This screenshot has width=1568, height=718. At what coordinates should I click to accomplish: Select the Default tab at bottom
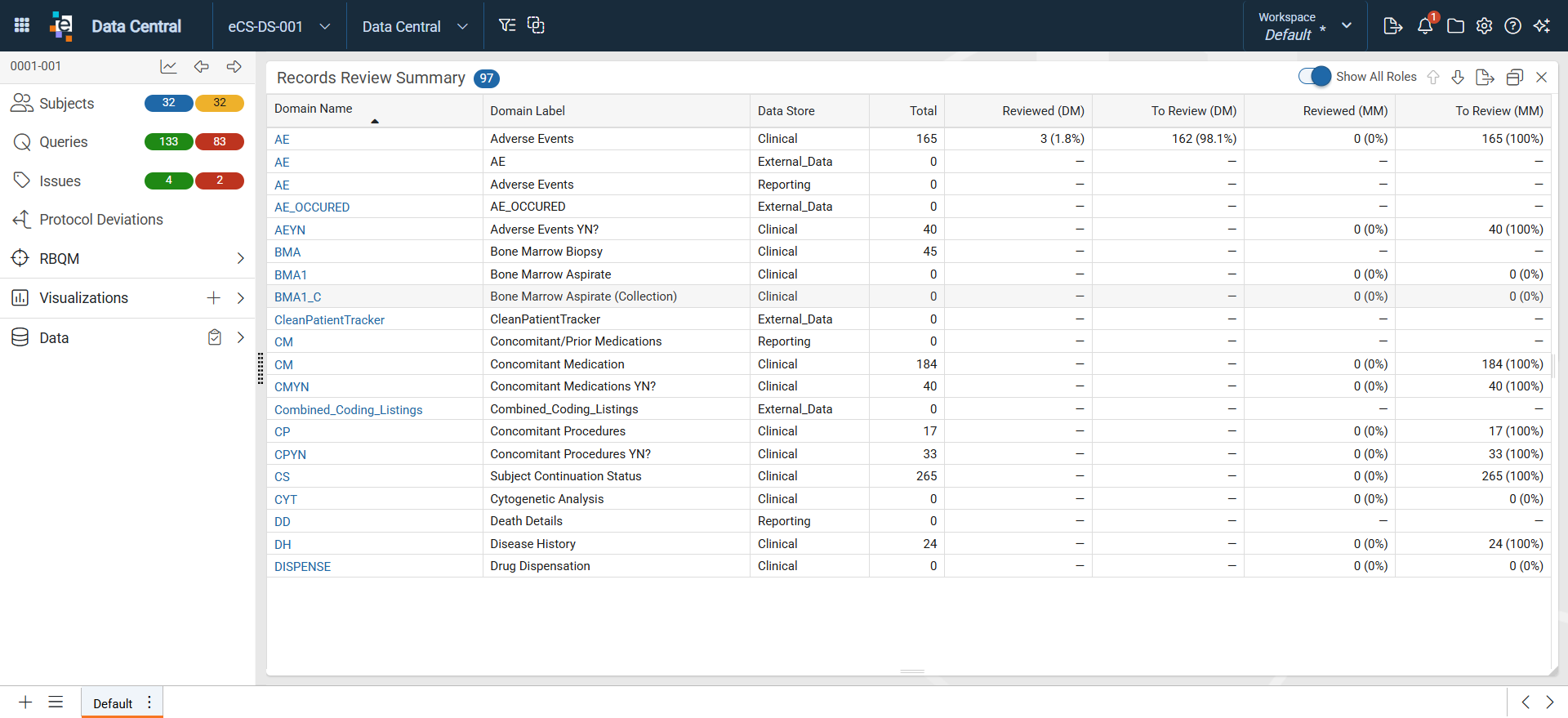(113, 703)
